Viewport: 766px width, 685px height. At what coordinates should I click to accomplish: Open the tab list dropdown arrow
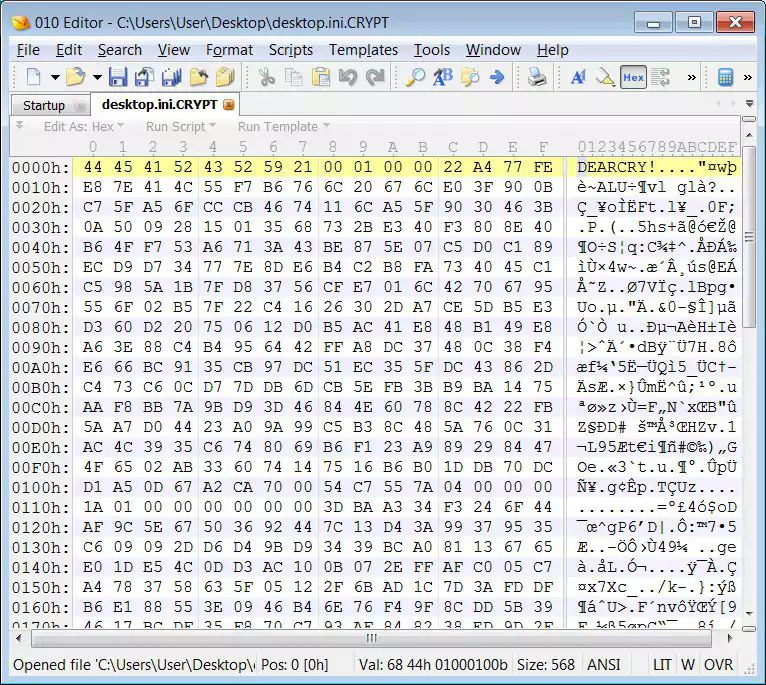[x=749, y=104]
